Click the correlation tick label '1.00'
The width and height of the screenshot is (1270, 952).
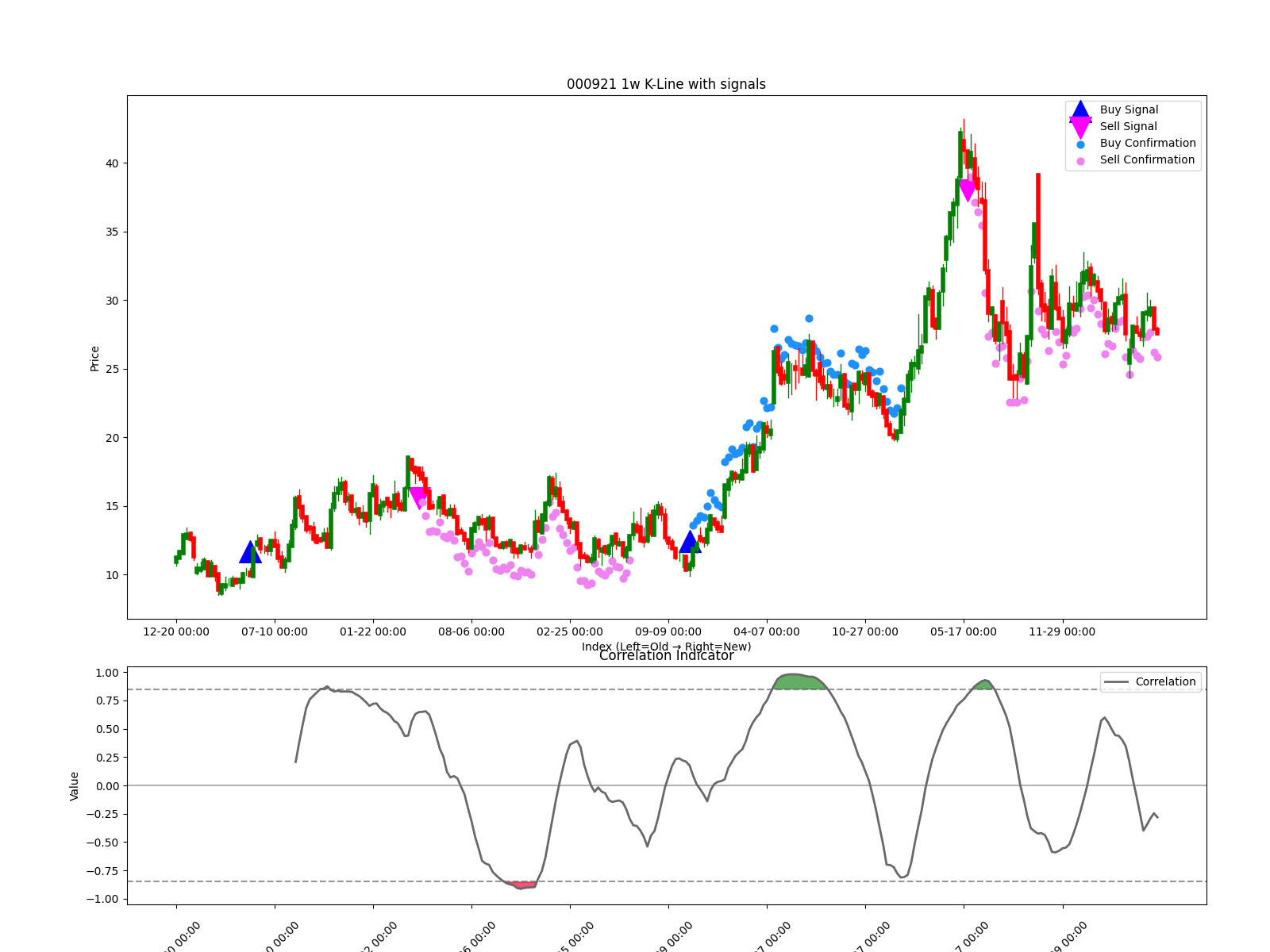(x=106, y=673)
